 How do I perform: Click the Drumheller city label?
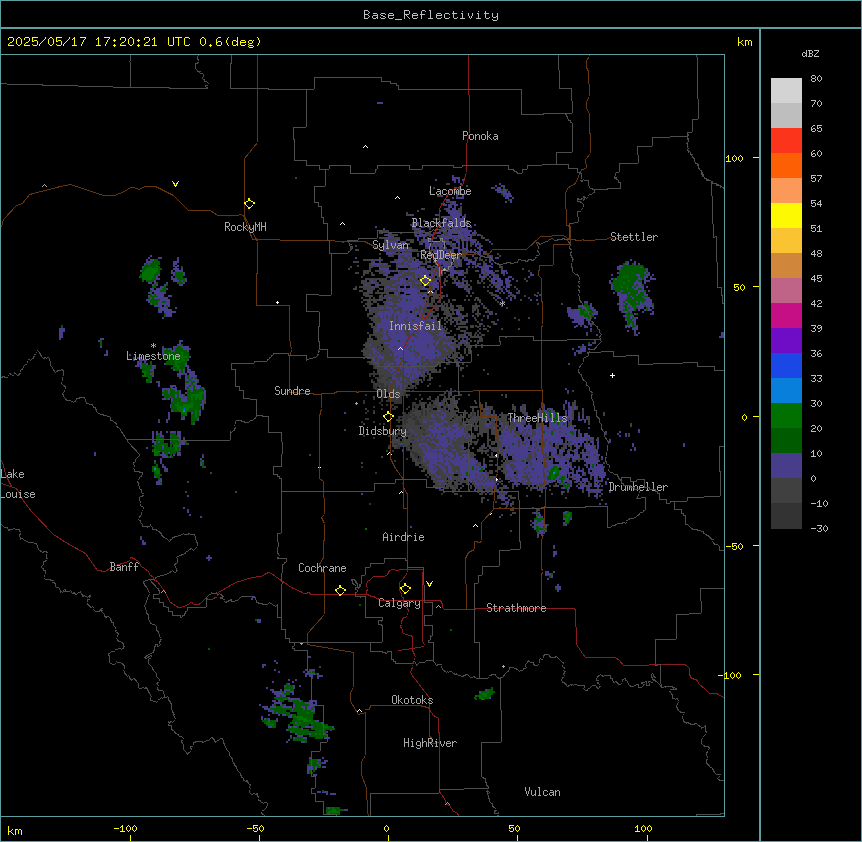(x=638, y=487)
